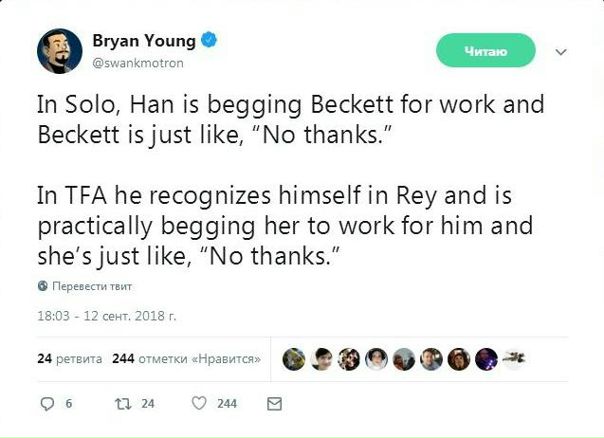This screenshot has width=604, height=438.
Task: Click the globe icon beside Перевести твит
Action: click(x=42, y=285)
